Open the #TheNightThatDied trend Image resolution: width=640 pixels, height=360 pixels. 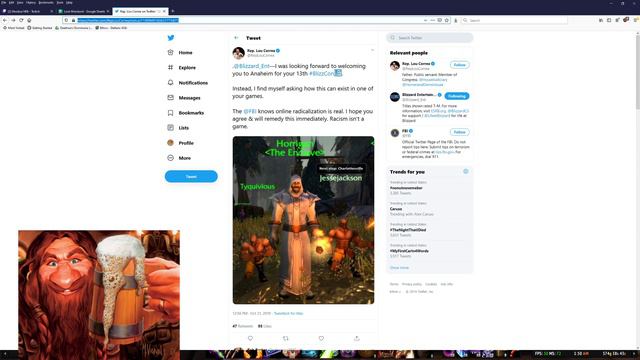(408, 230)
